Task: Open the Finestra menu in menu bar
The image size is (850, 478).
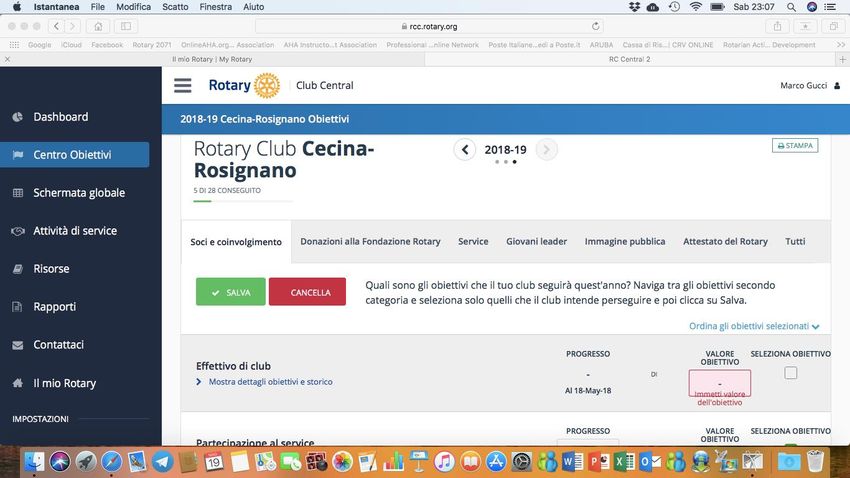Action: pos(216,7)
